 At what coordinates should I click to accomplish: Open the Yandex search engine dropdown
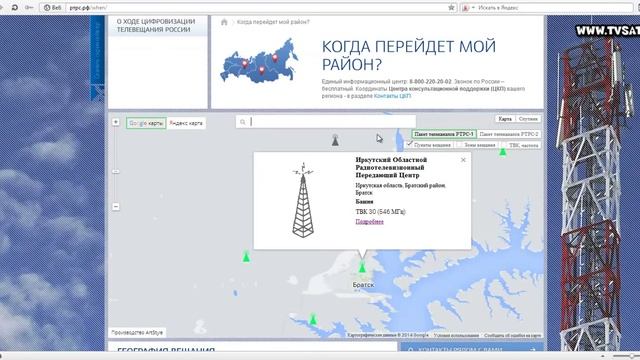pos(468,8)
